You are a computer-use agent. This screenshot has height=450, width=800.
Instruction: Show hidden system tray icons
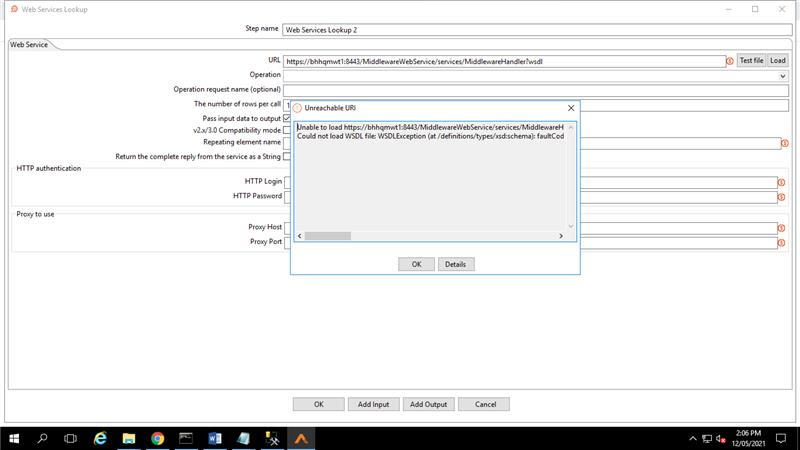tap(693, 438)
